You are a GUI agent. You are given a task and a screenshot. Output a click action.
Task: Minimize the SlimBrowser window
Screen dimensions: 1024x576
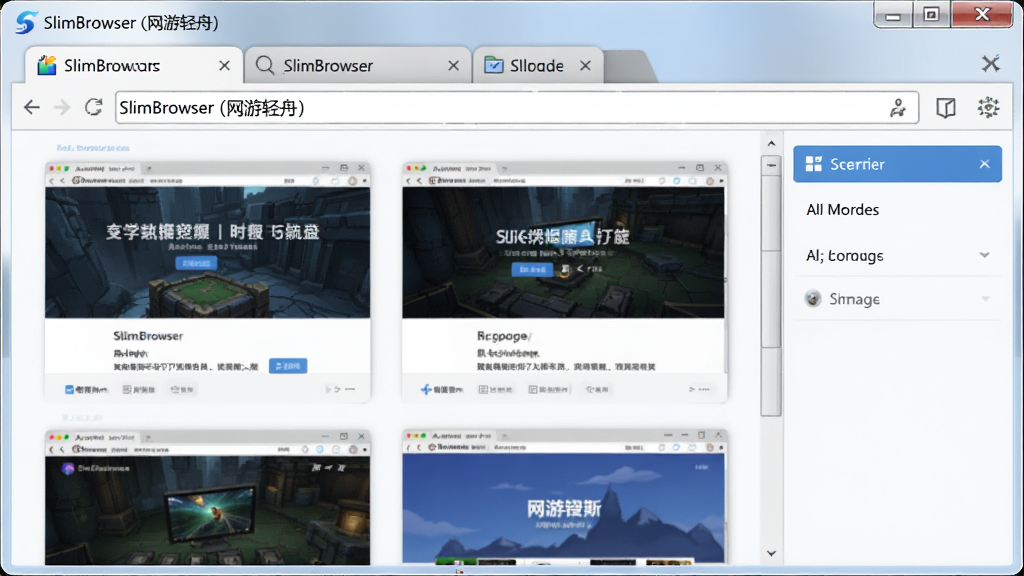893,15
